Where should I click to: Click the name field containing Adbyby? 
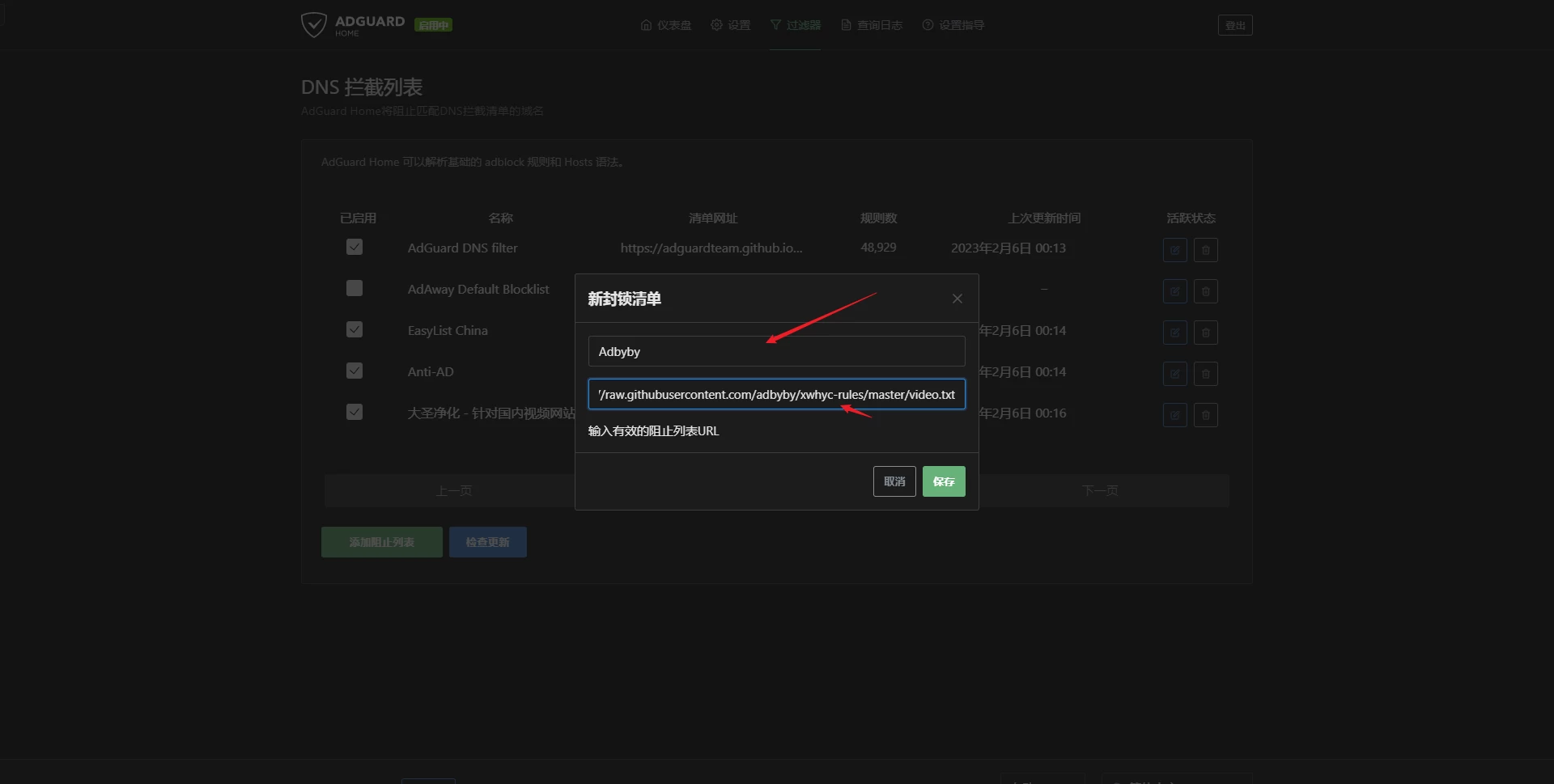tap(776, 351)
